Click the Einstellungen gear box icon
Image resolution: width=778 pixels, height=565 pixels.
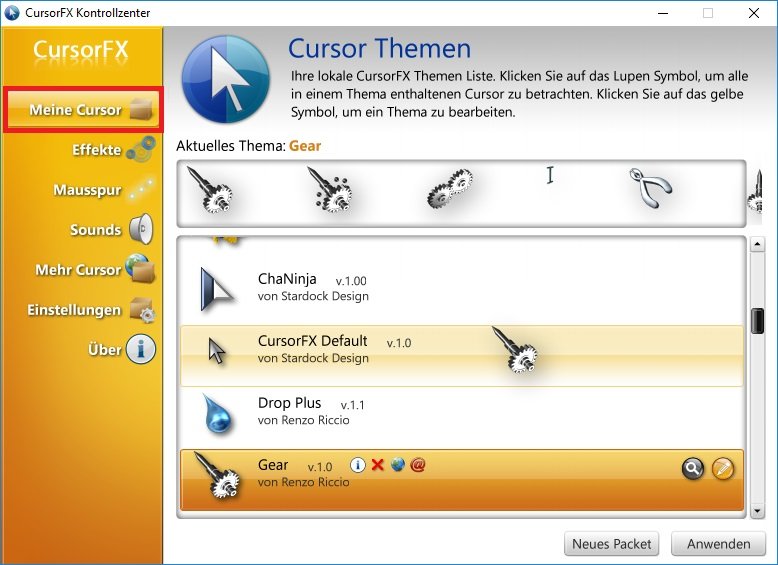coord(142,310)
